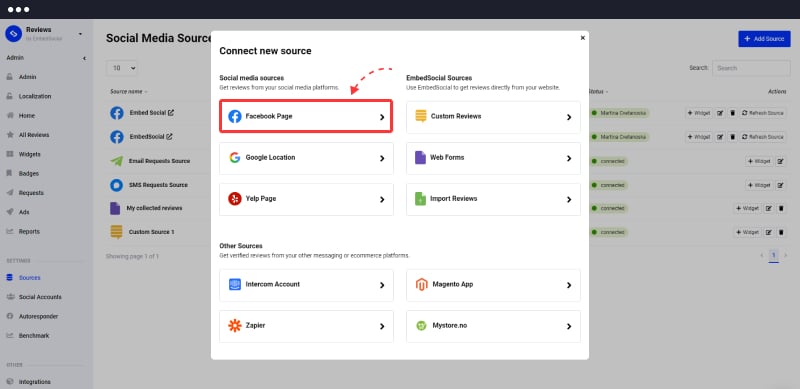Screen dimensions: 800x389
Task: Open external link icon beside EmbedSocial row
Action: click(169, 137)
